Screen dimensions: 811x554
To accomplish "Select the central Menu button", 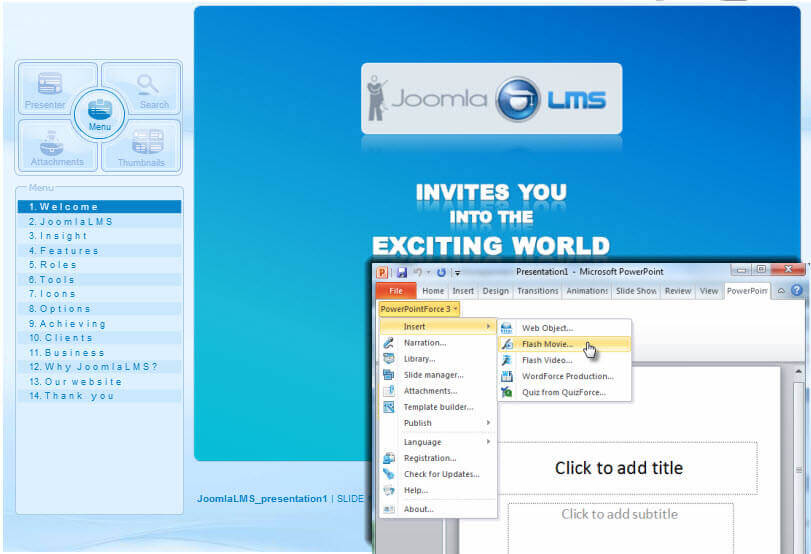I will tap(99, 114).
